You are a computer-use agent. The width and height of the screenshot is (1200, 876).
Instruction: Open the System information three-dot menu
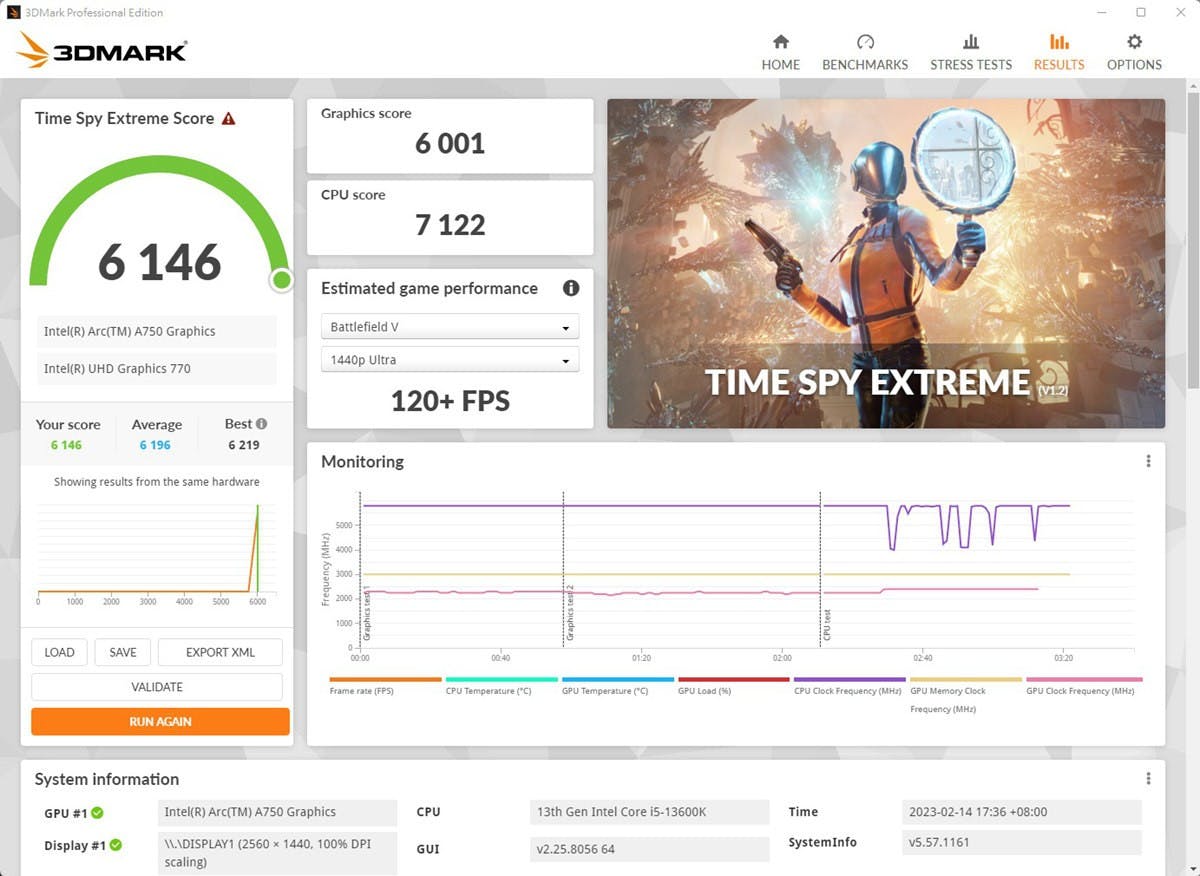[1148, 779]
